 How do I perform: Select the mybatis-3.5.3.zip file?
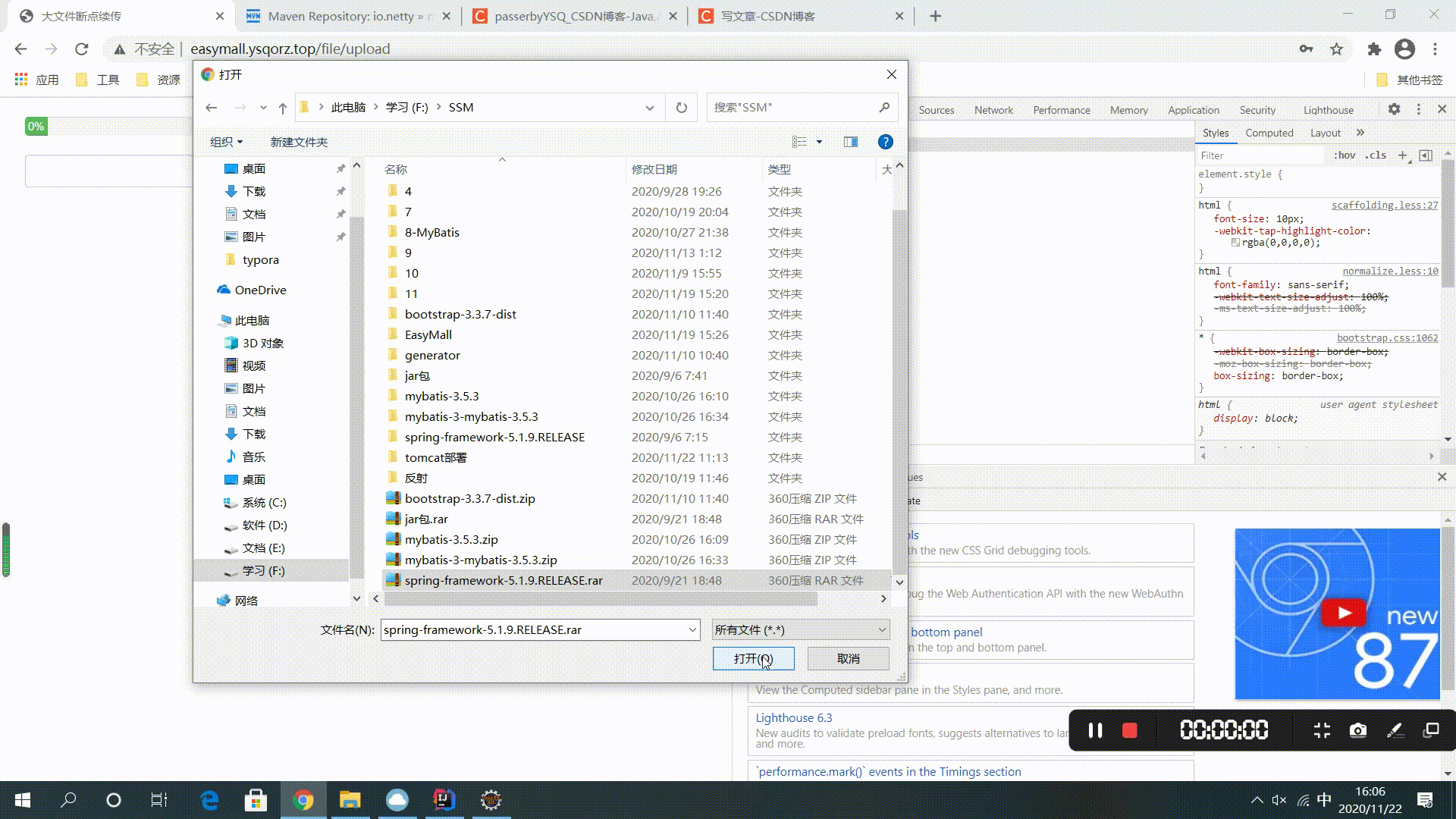(451, 539)
